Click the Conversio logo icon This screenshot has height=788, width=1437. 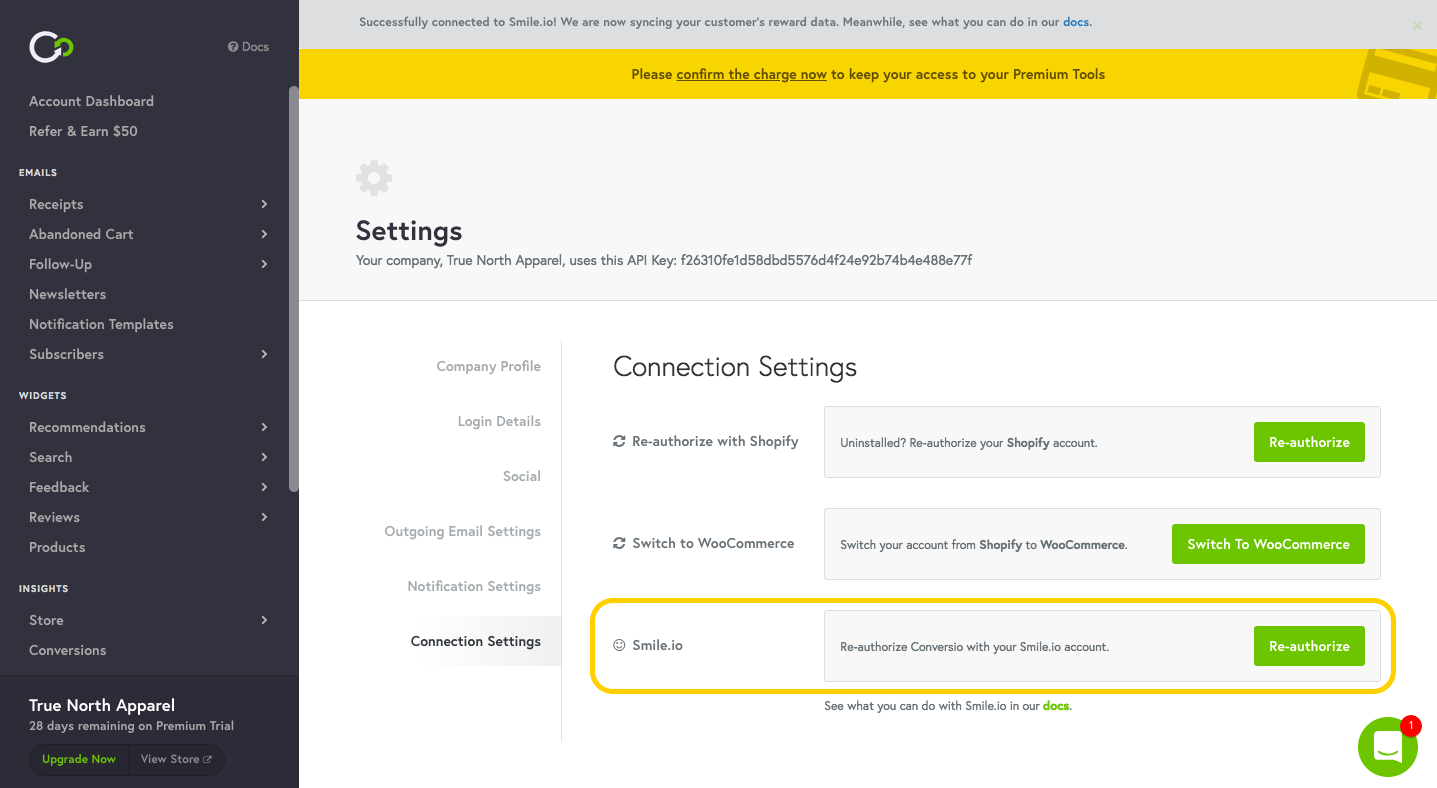click(x=51, y=46)
